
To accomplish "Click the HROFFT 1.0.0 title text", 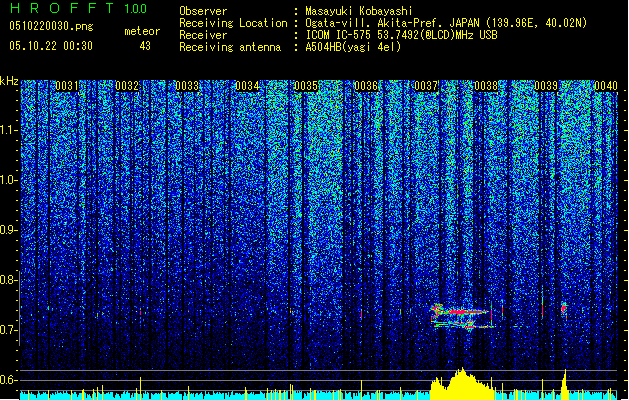I will pyautogui.click(x=78, y=8).
